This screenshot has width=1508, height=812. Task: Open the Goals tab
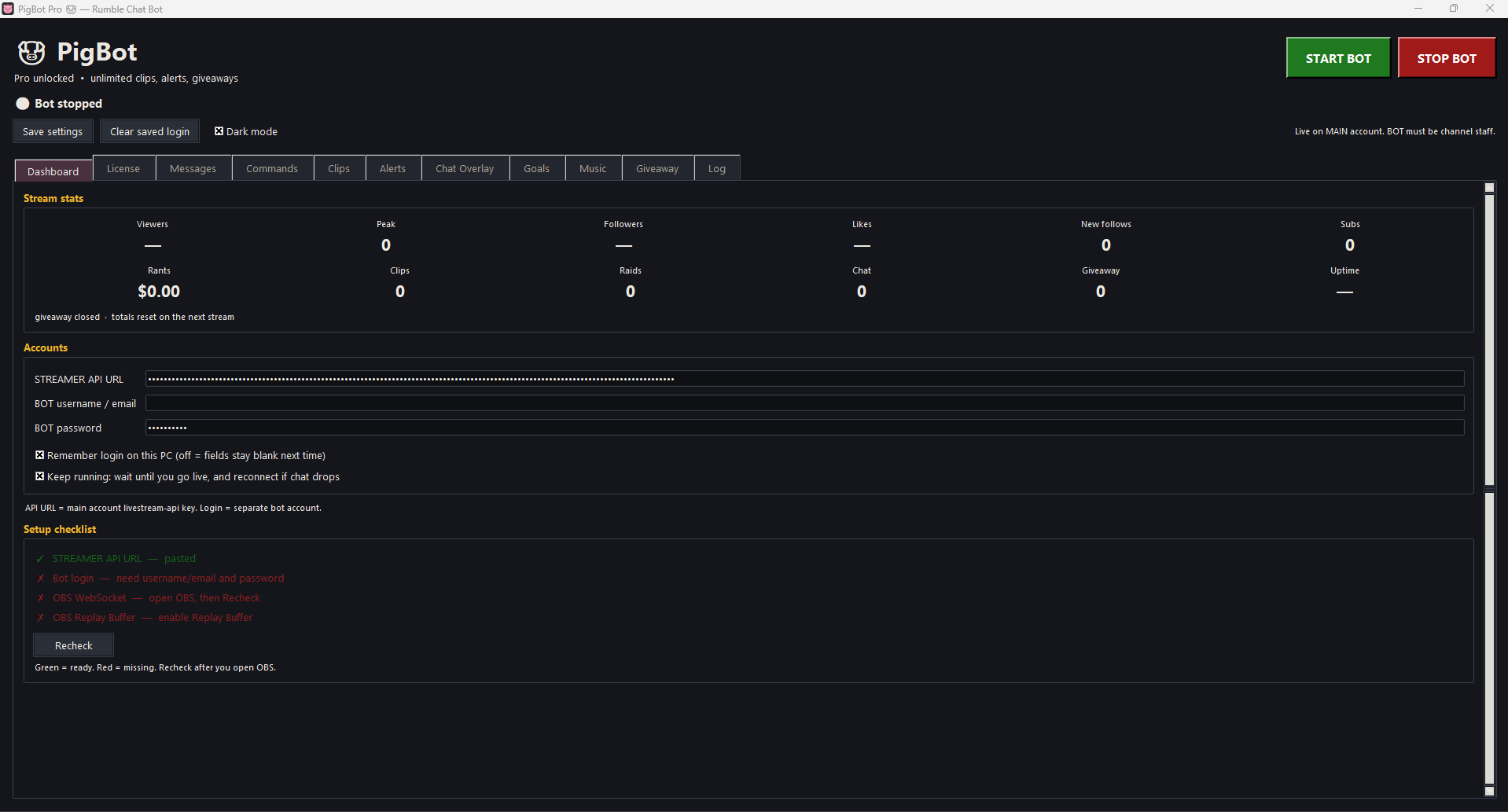pos(537,168)
